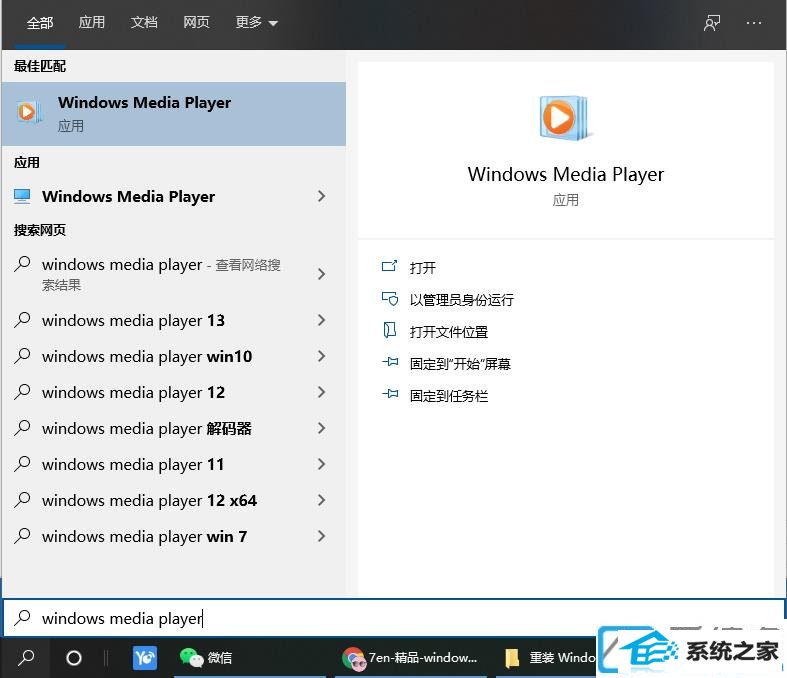
Task: Select suggestion 'windows media player 12'
Action: coord(134,392)
